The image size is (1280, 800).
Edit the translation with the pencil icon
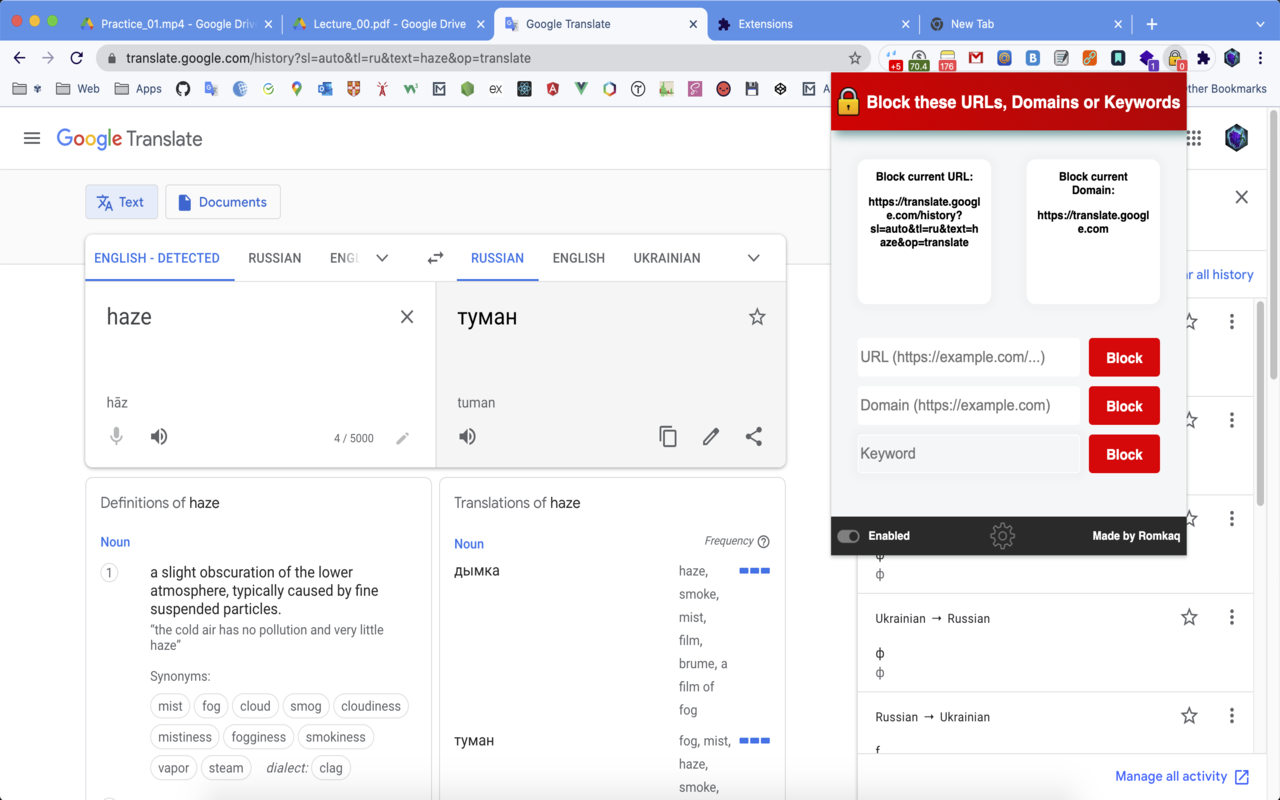coord(710,436)
